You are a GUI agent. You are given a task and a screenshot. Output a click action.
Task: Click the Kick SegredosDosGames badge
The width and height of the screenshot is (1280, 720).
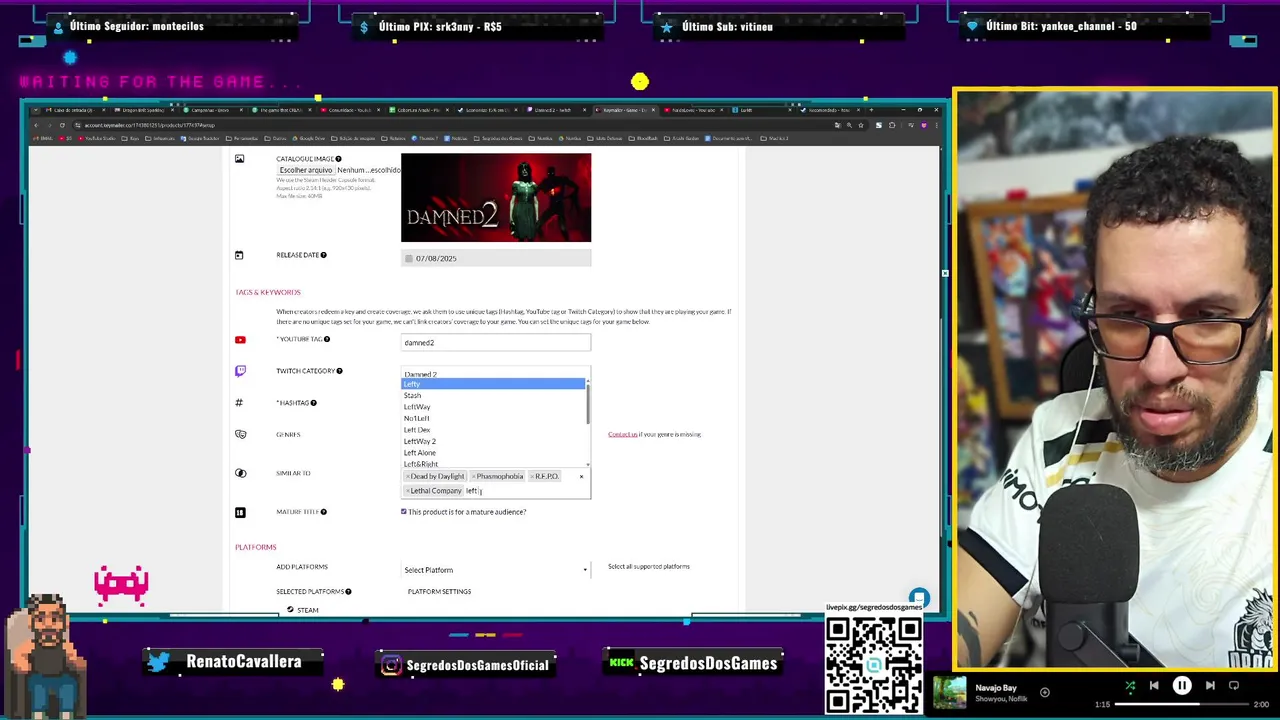pos(693,663)
